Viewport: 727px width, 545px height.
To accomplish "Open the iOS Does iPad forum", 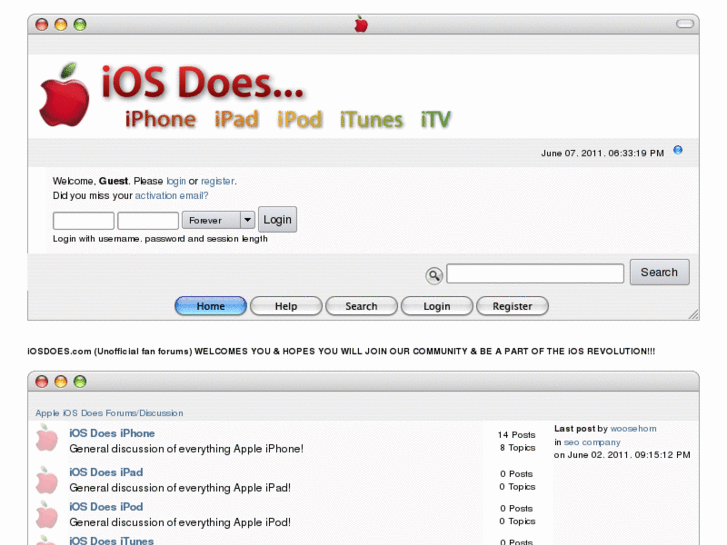I will pos(106,472).
